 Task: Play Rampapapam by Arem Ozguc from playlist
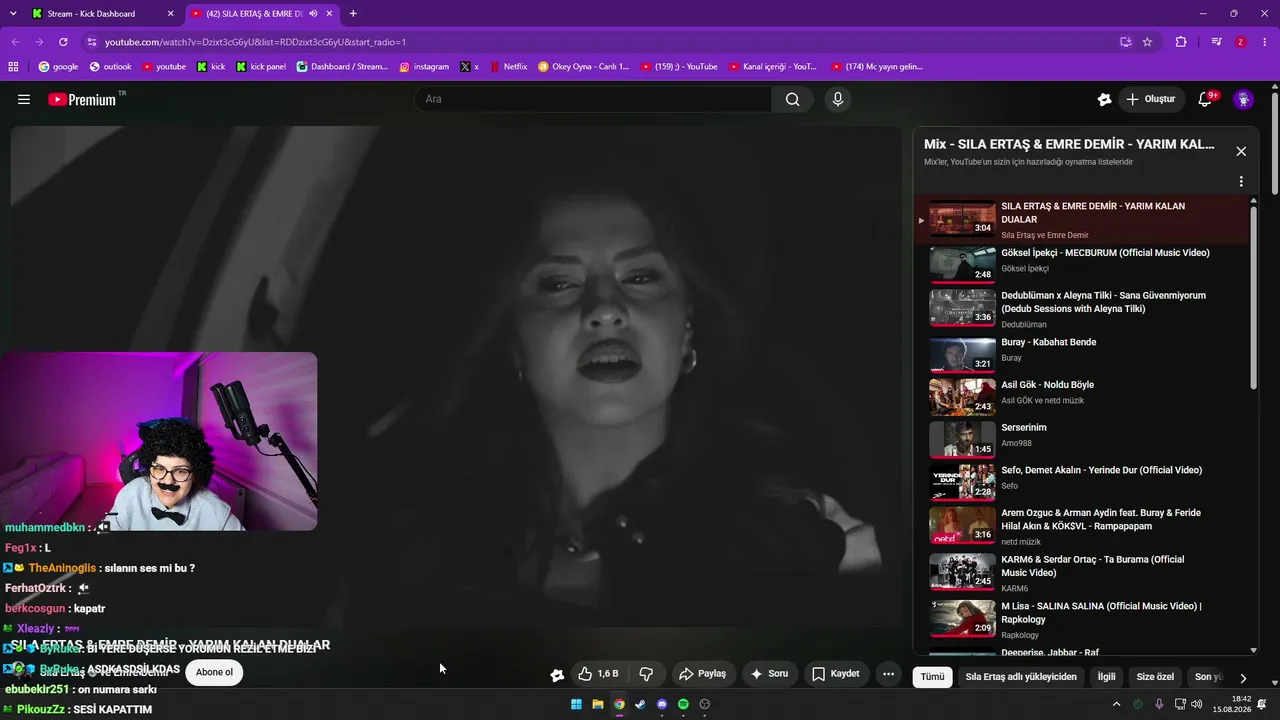pos(1082,527)
